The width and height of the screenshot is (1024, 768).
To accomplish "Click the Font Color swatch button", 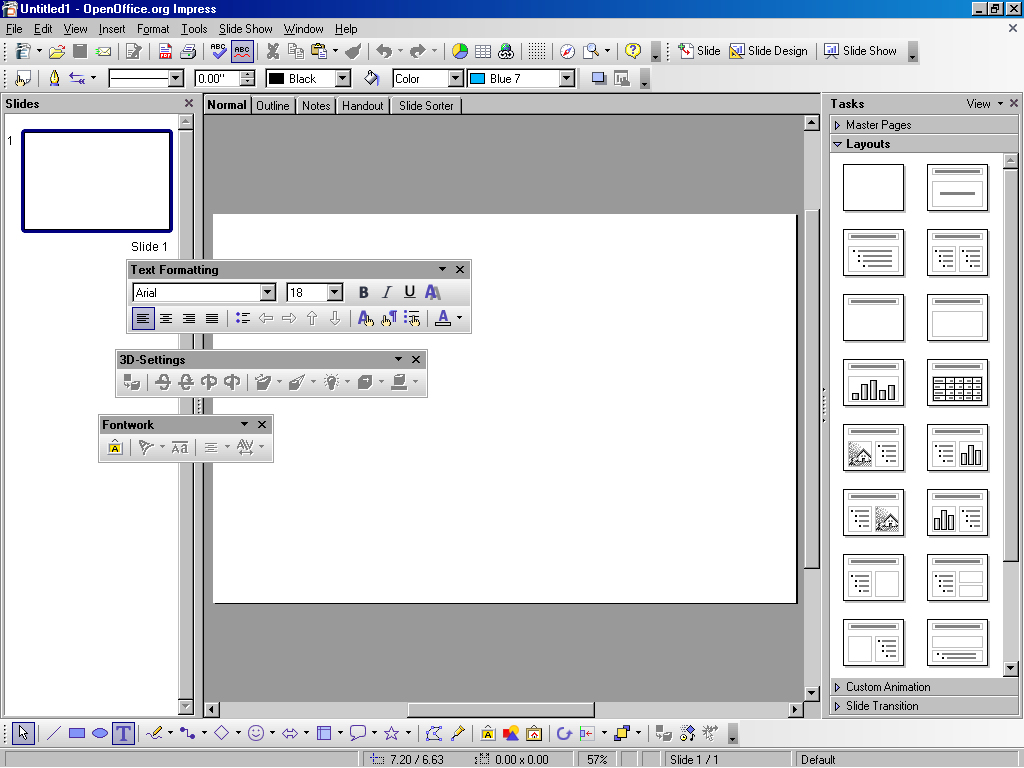I will tap(443, 318).
